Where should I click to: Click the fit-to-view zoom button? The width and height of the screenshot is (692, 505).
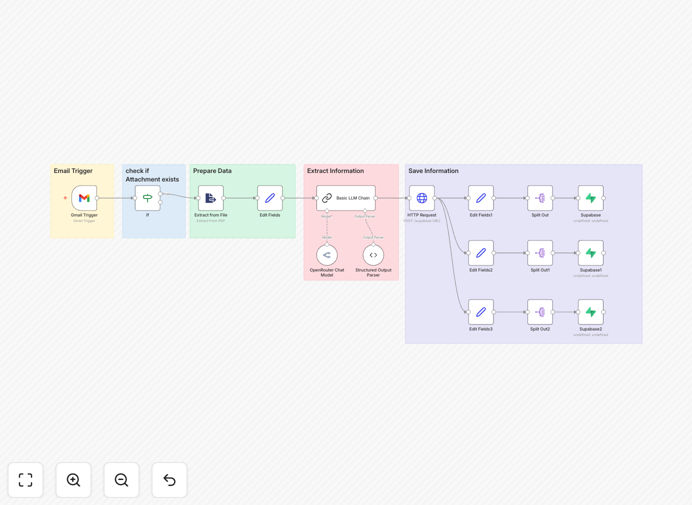(26, 480)
